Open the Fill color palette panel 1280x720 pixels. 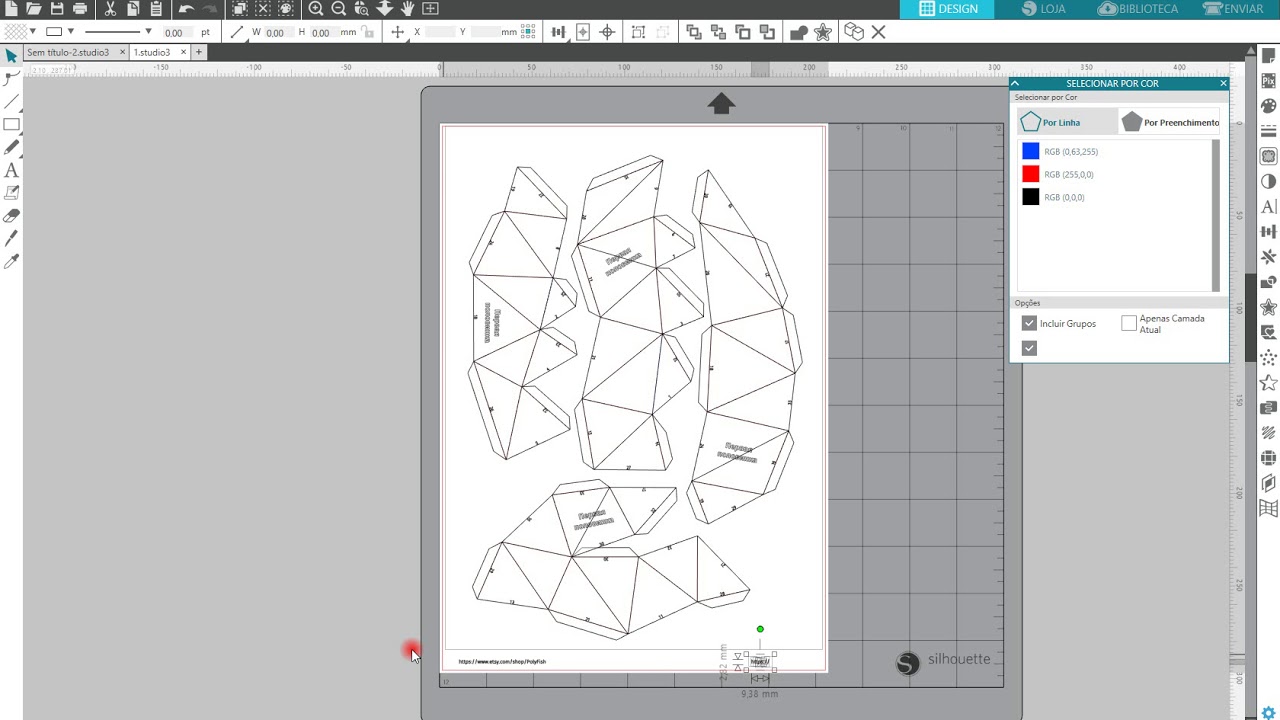click(1269, 105)
